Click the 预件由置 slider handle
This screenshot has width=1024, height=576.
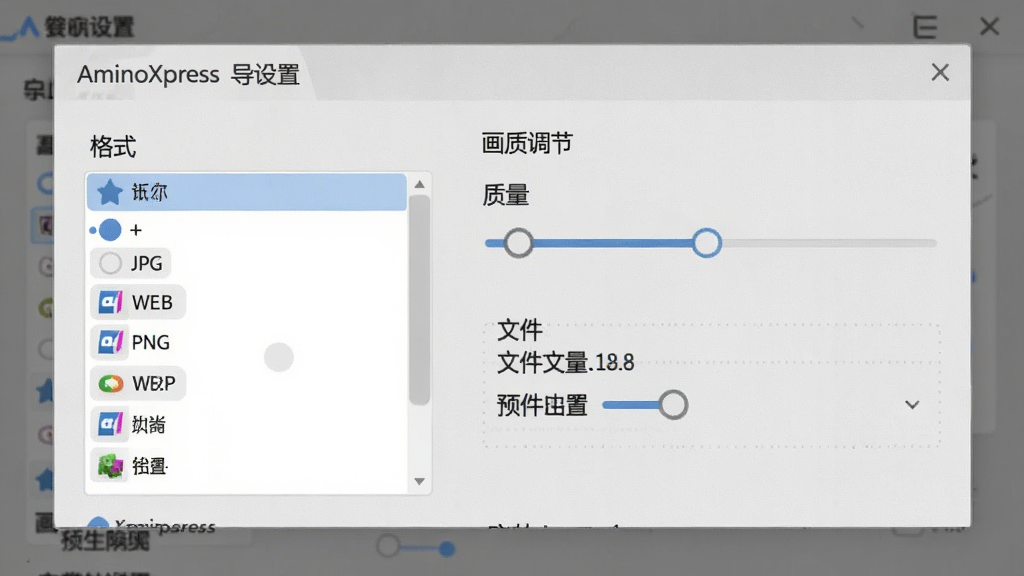tap(673, 405)
